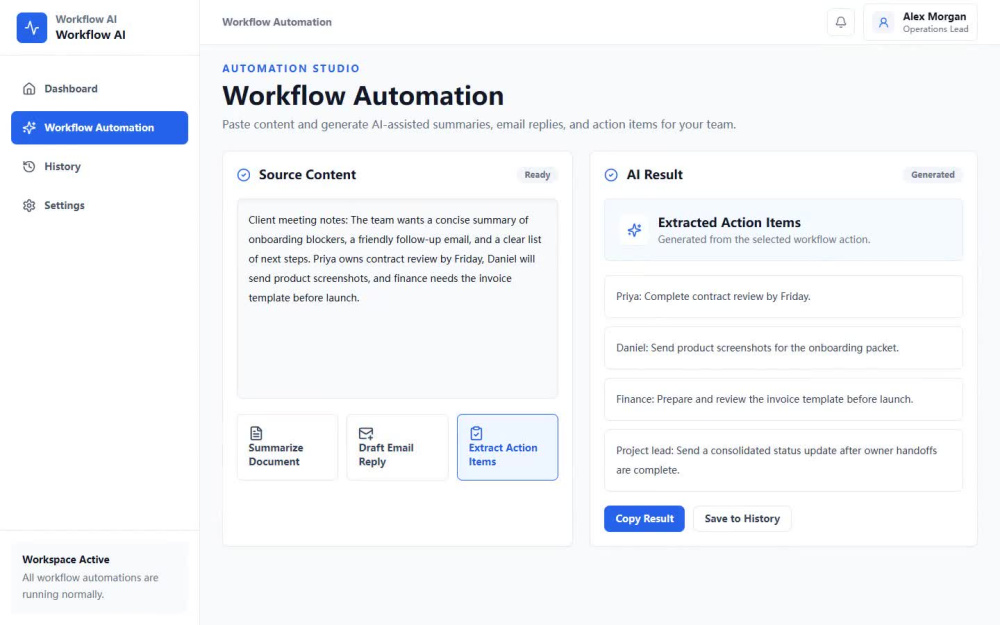This screenshot has height=625, width=1000.
Task: Click the sparkle icon in Extracted Action Items card
Action: [634, 230]
